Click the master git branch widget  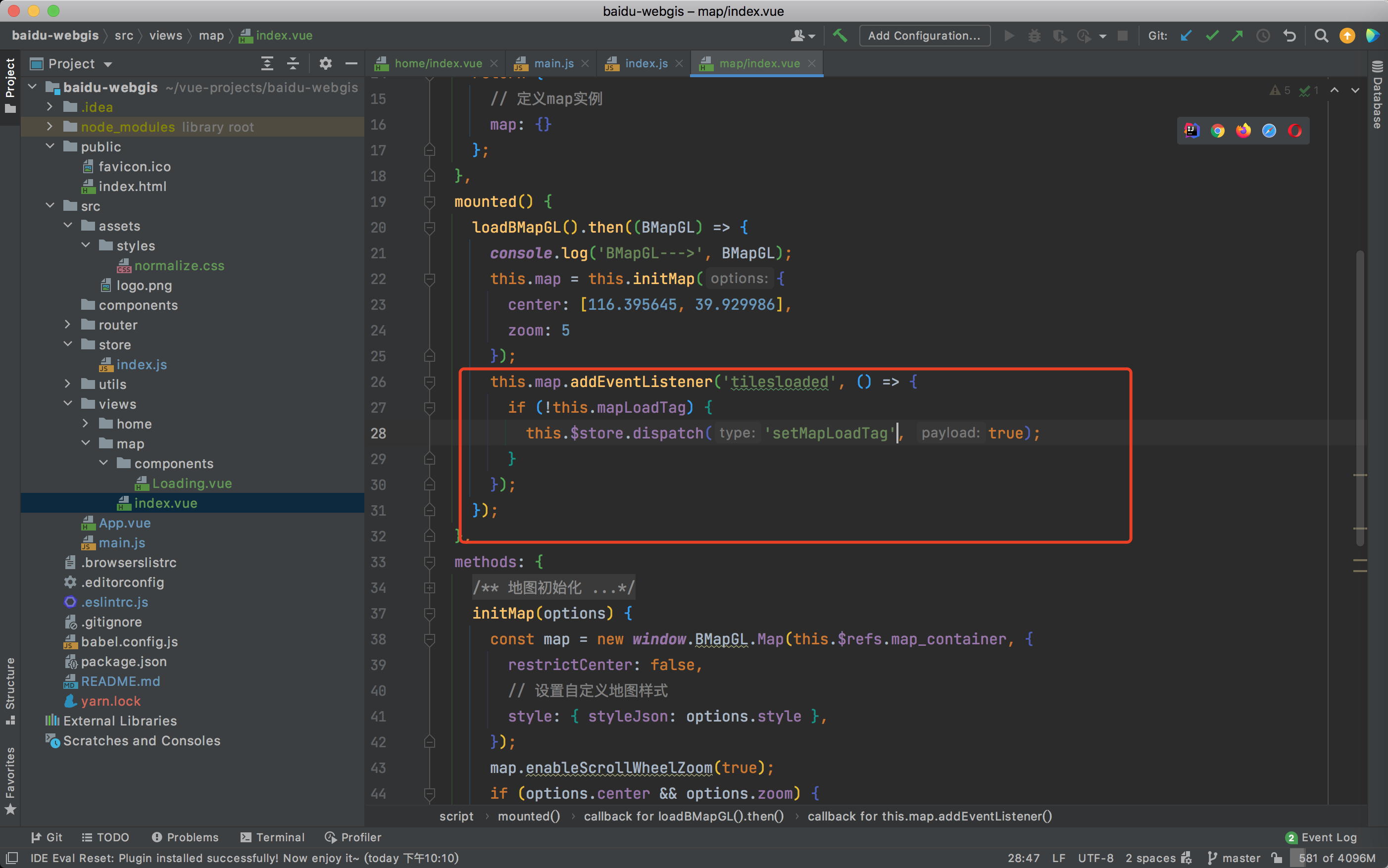point(1234,858)
